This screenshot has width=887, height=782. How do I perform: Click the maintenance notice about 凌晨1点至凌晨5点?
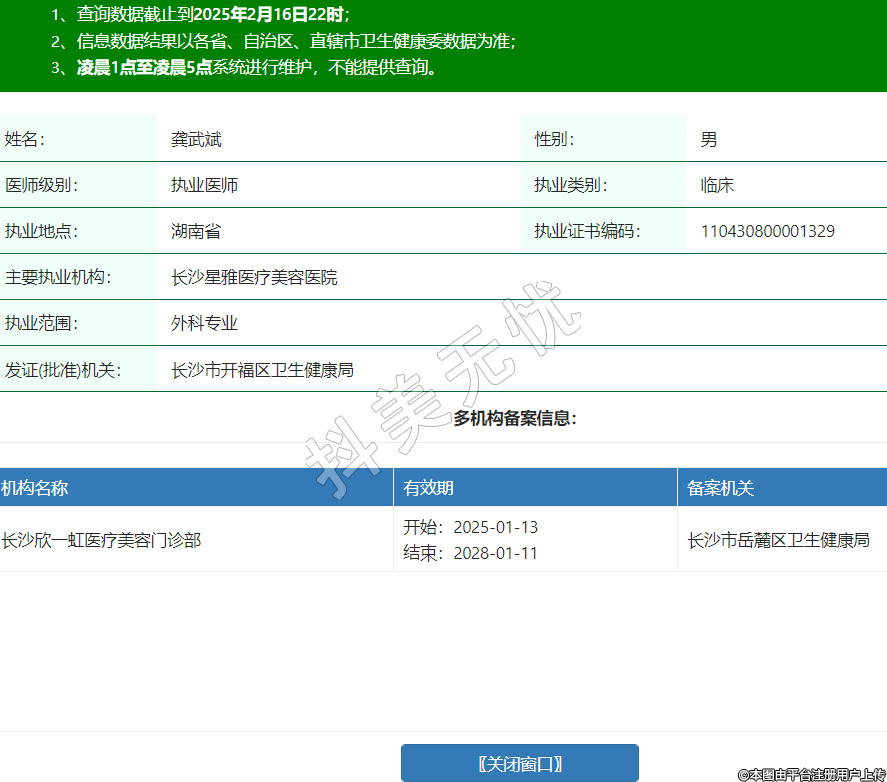point(258,68)
